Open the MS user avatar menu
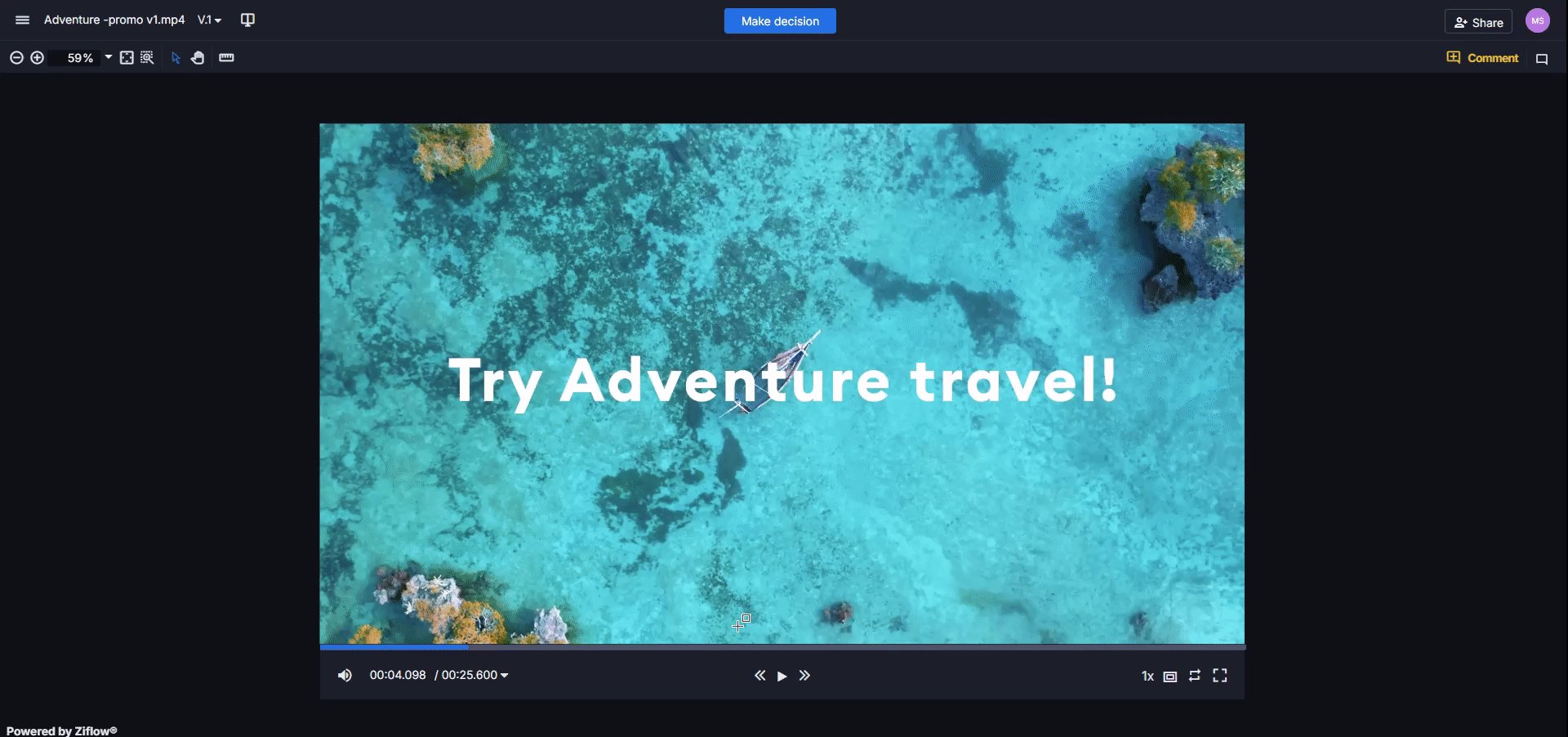Image resolution: width=1568 pixels, height=737 pixels. pos(1537,21)
